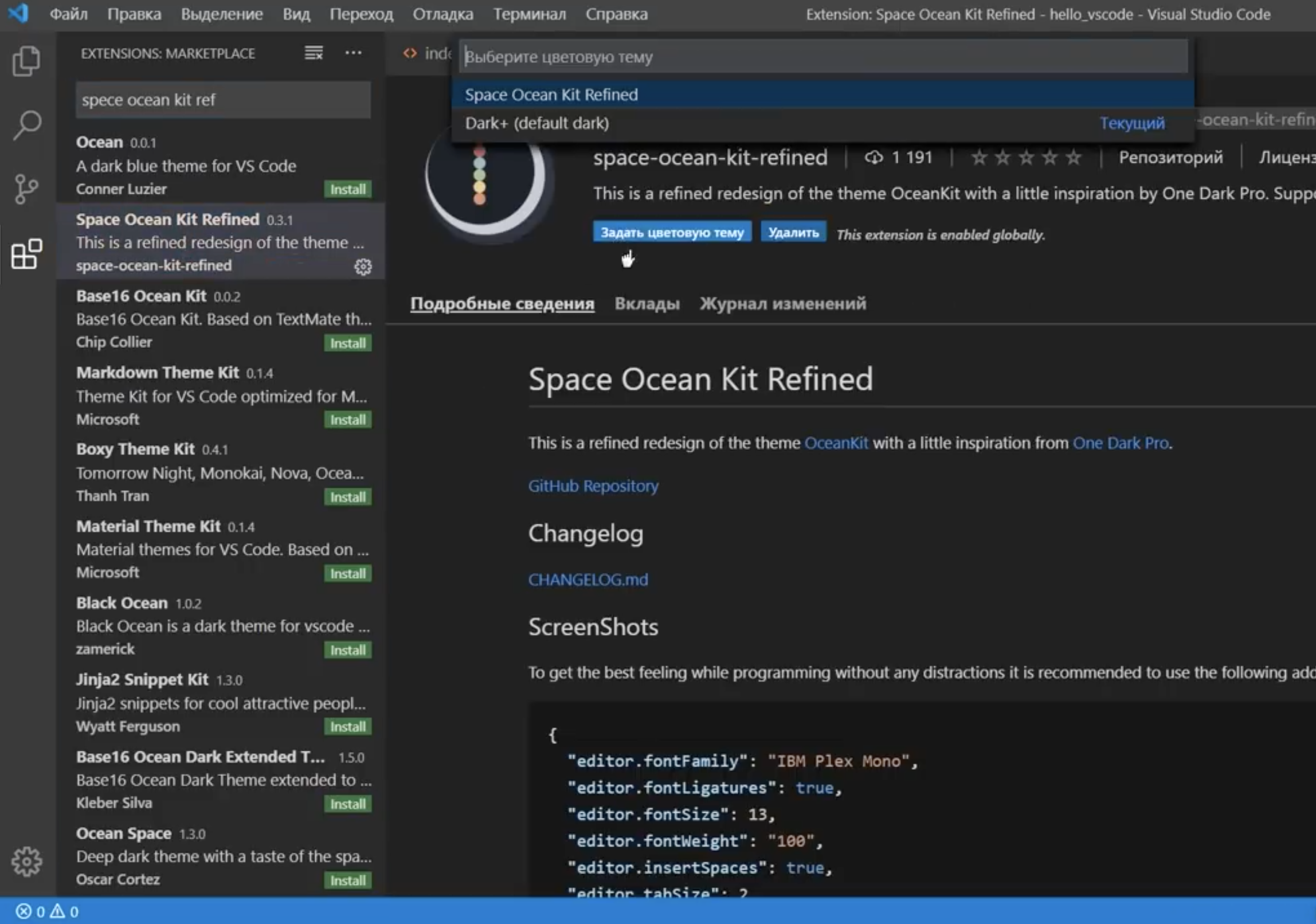Switch to the Подробные сведения tab
This screenshot has height=924, width=1316.
coord(502,303)
